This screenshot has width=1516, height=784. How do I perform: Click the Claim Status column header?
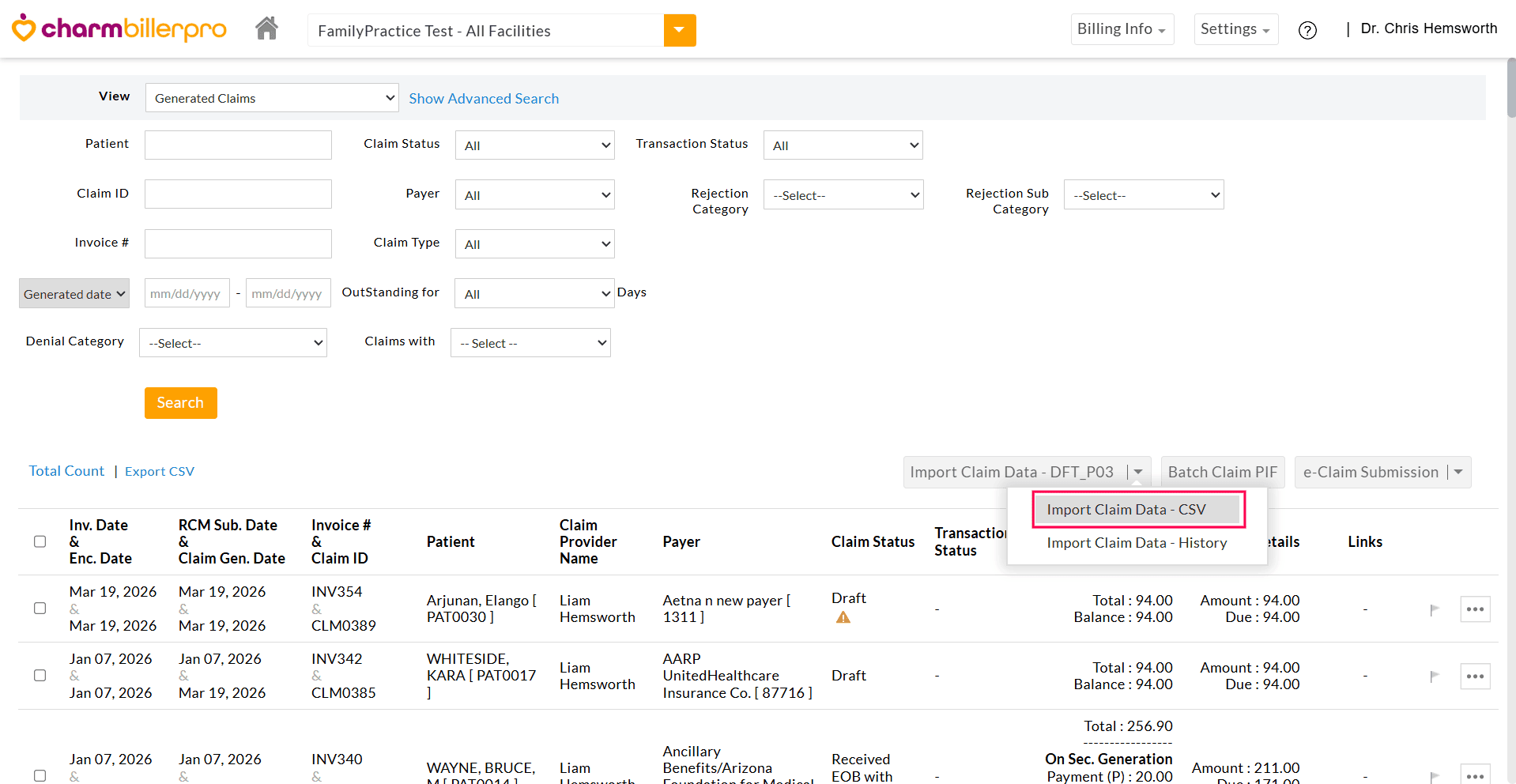873,541
